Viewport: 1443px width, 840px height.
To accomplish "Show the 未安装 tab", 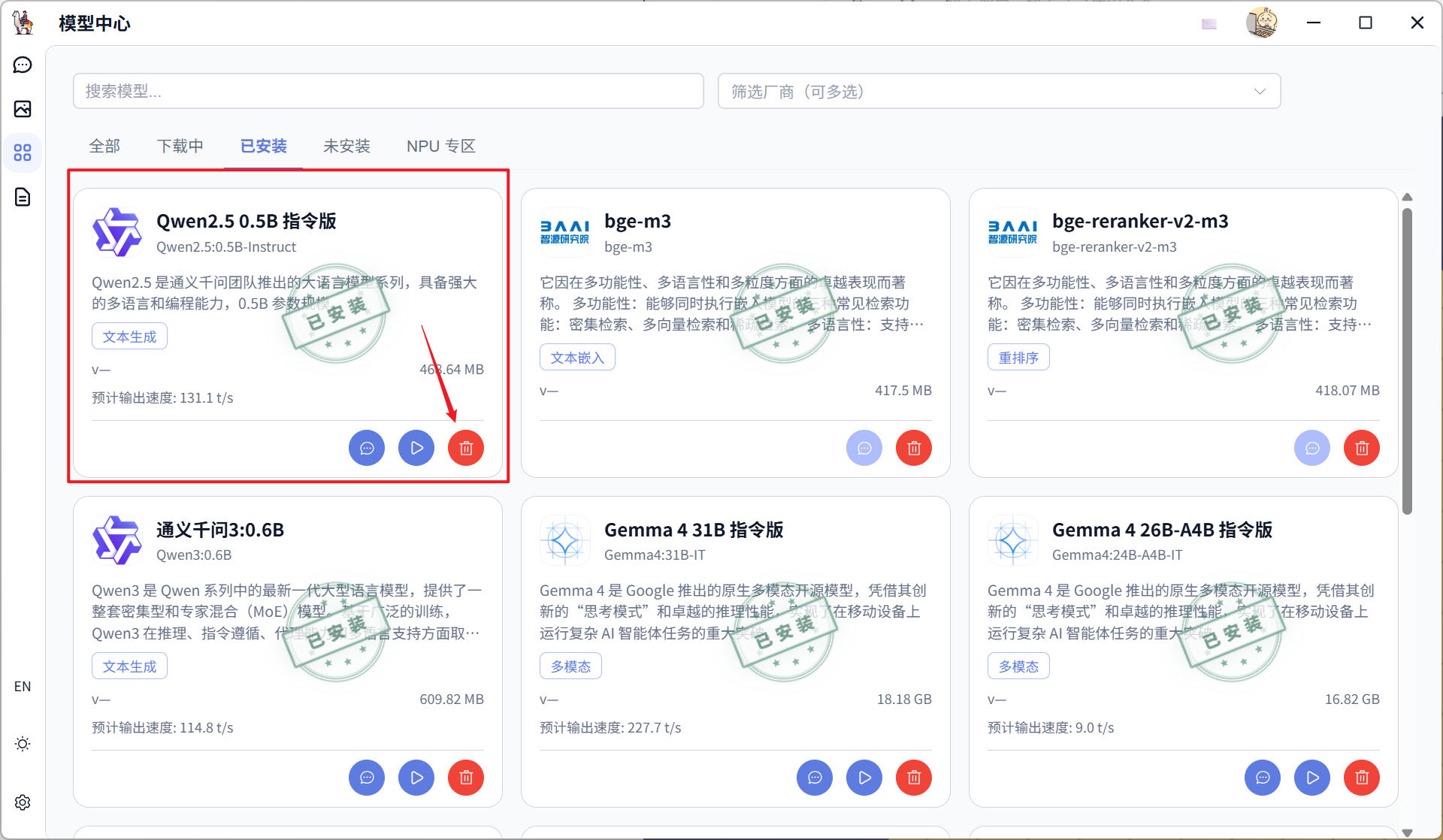I will point(347,146).
